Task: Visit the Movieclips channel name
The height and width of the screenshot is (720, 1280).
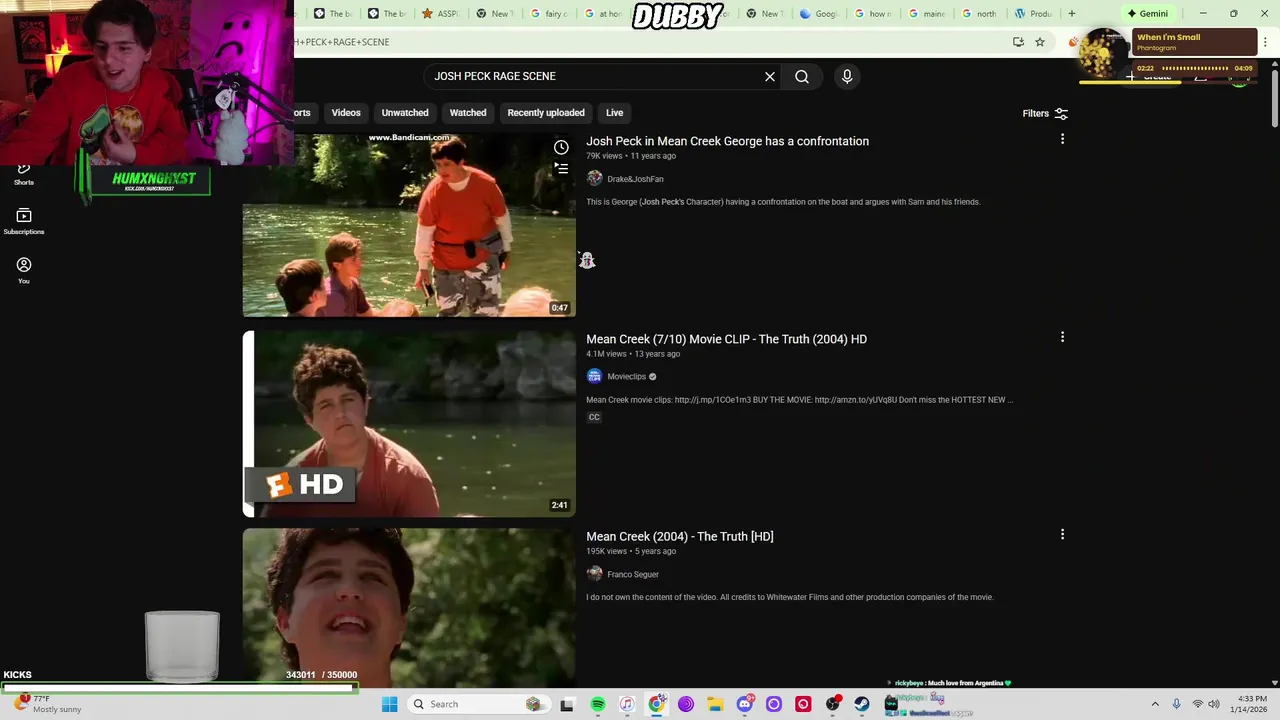Action: (627, 377)
